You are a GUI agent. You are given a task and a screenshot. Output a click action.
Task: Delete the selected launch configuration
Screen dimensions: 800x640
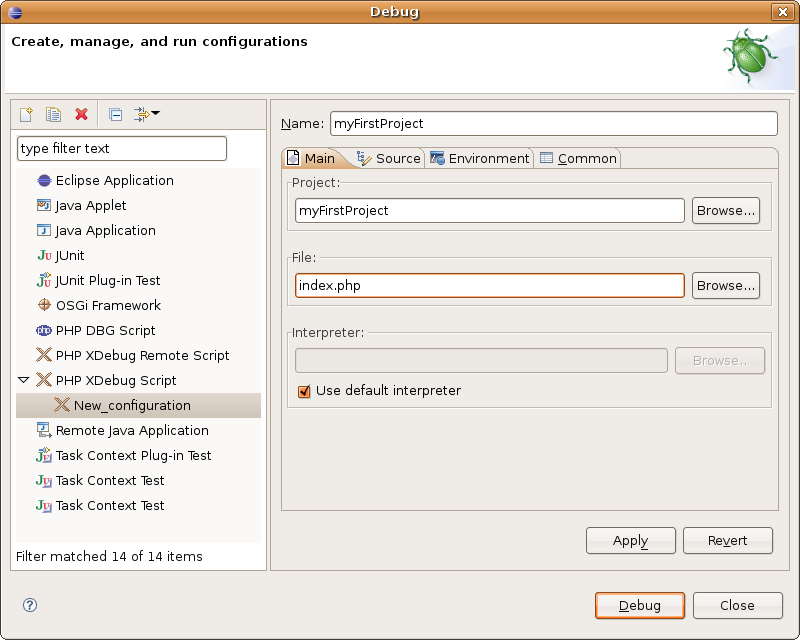click(x=82, y=115)
